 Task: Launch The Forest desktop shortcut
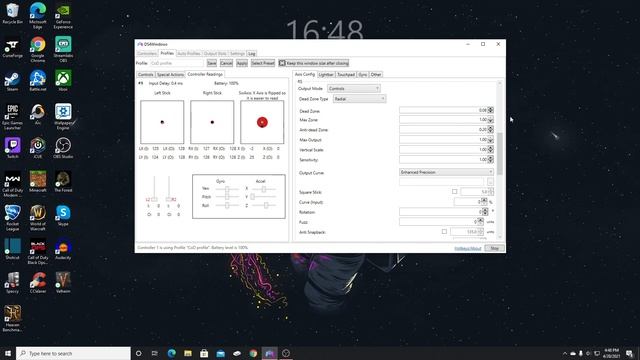[x=63, y=182]
